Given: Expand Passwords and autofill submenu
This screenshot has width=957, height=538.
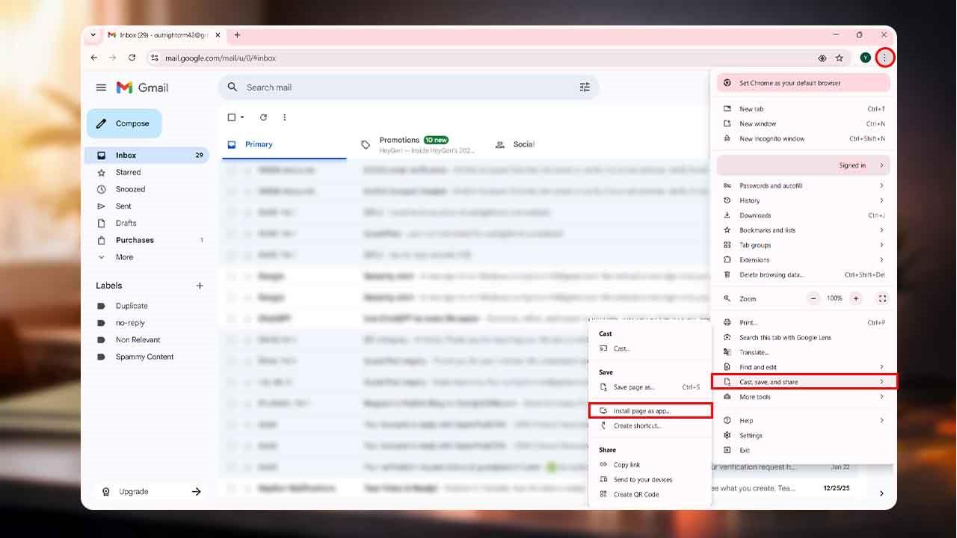Looking at the screenshot, I should 804,186.
